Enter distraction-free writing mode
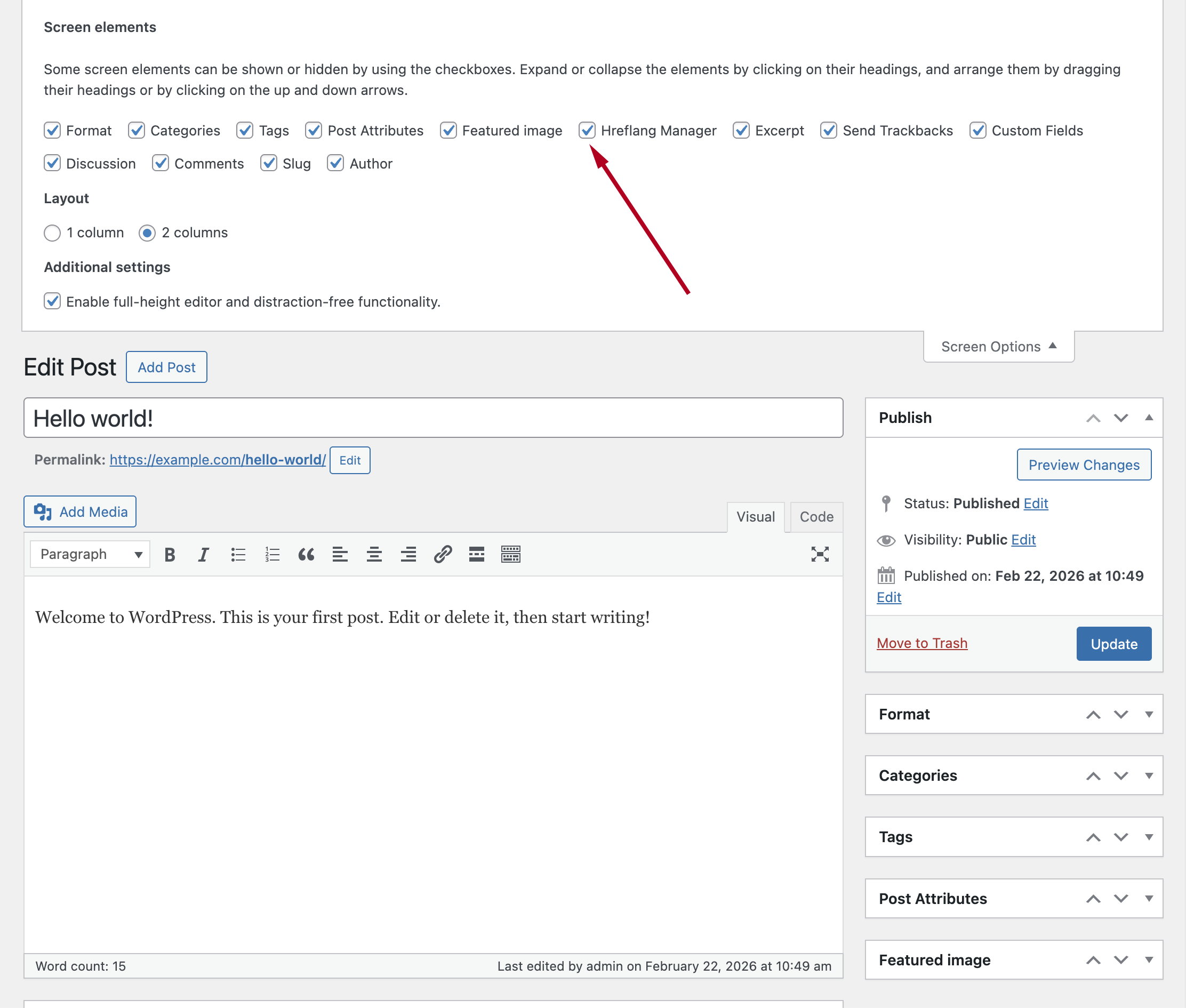This screenshot has height=1008, width=1186. click(x=819, y=554)
